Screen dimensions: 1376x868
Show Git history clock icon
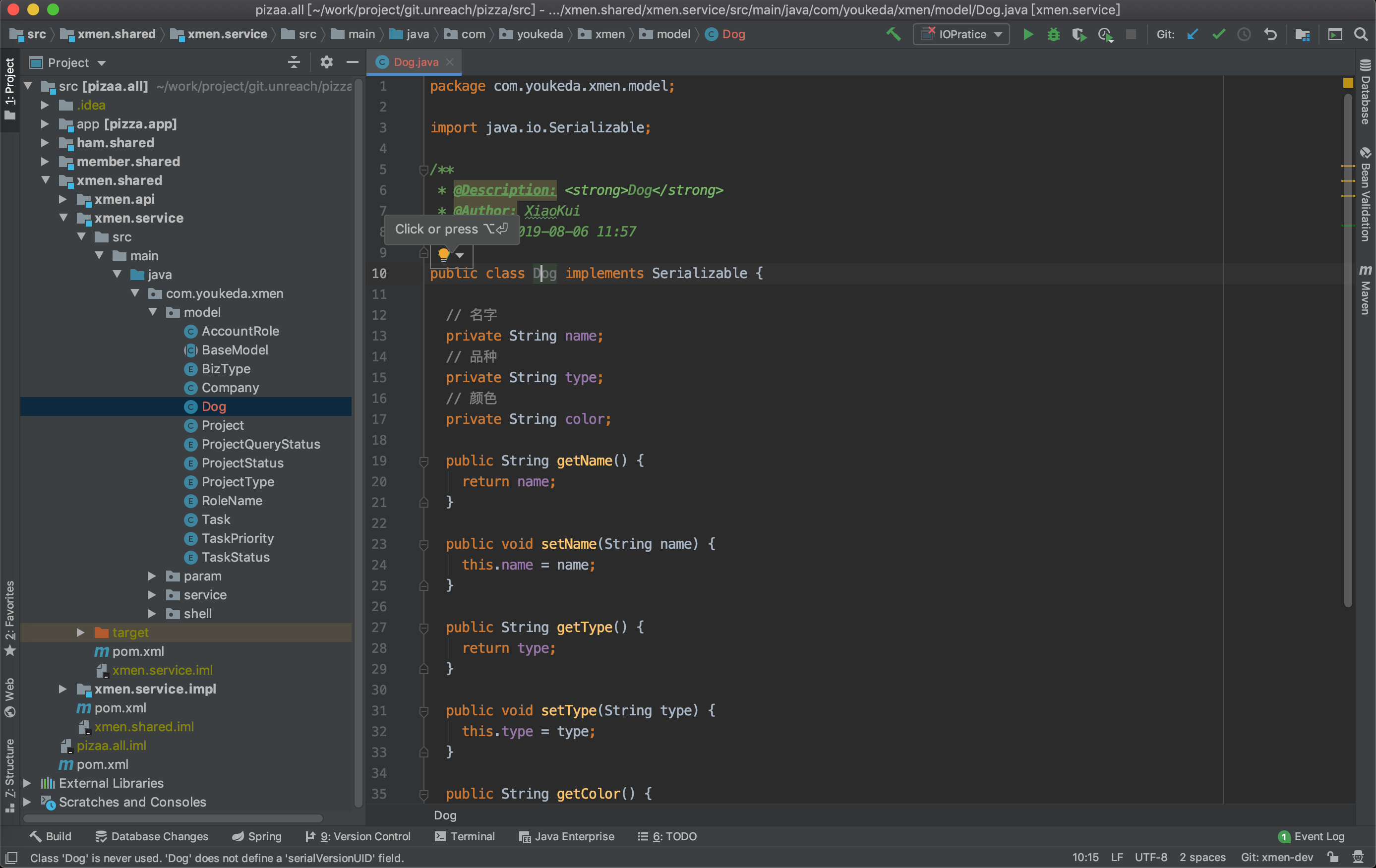pyautogui.click(x=1244, y=34)
